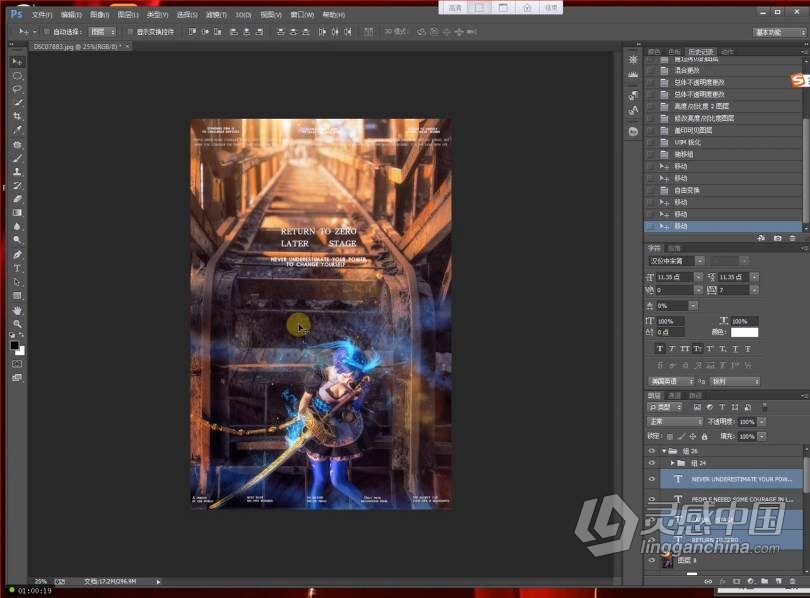
Task: Open font family dropdown in Character panel
Action: pos(699,261)
